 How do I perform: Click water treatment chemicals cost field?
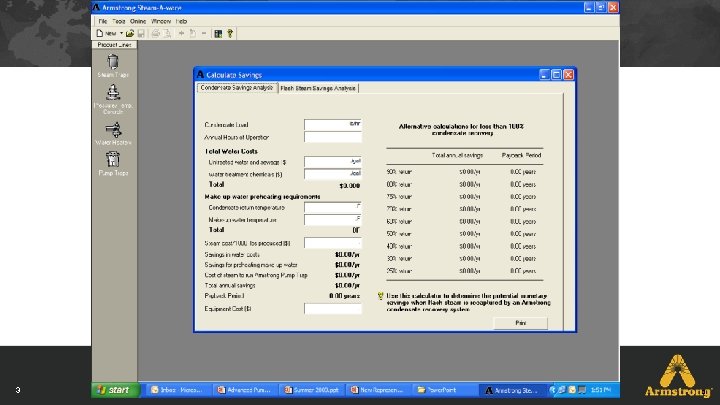(333, 174)
